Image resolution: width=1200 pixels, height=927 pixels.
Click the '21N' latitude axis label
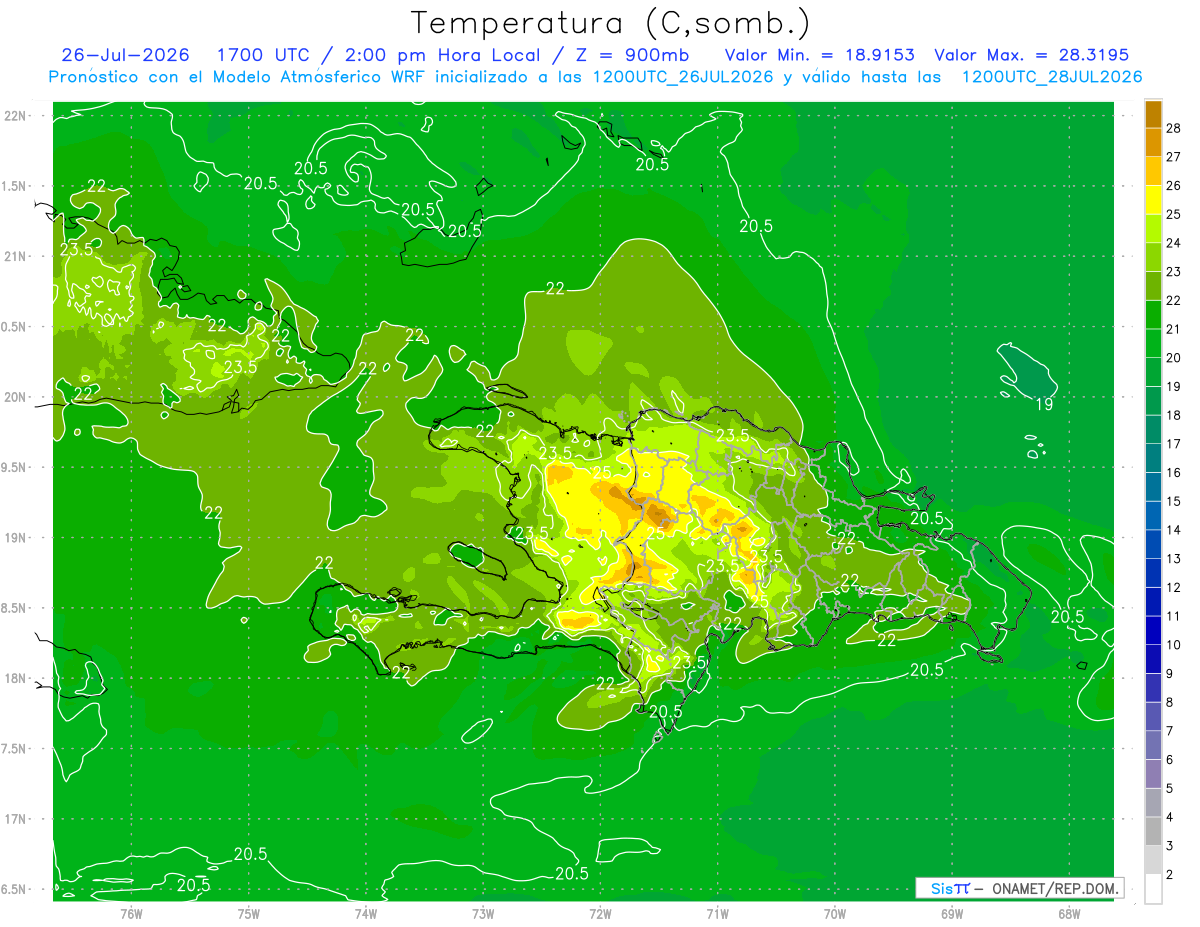[16, 256]
